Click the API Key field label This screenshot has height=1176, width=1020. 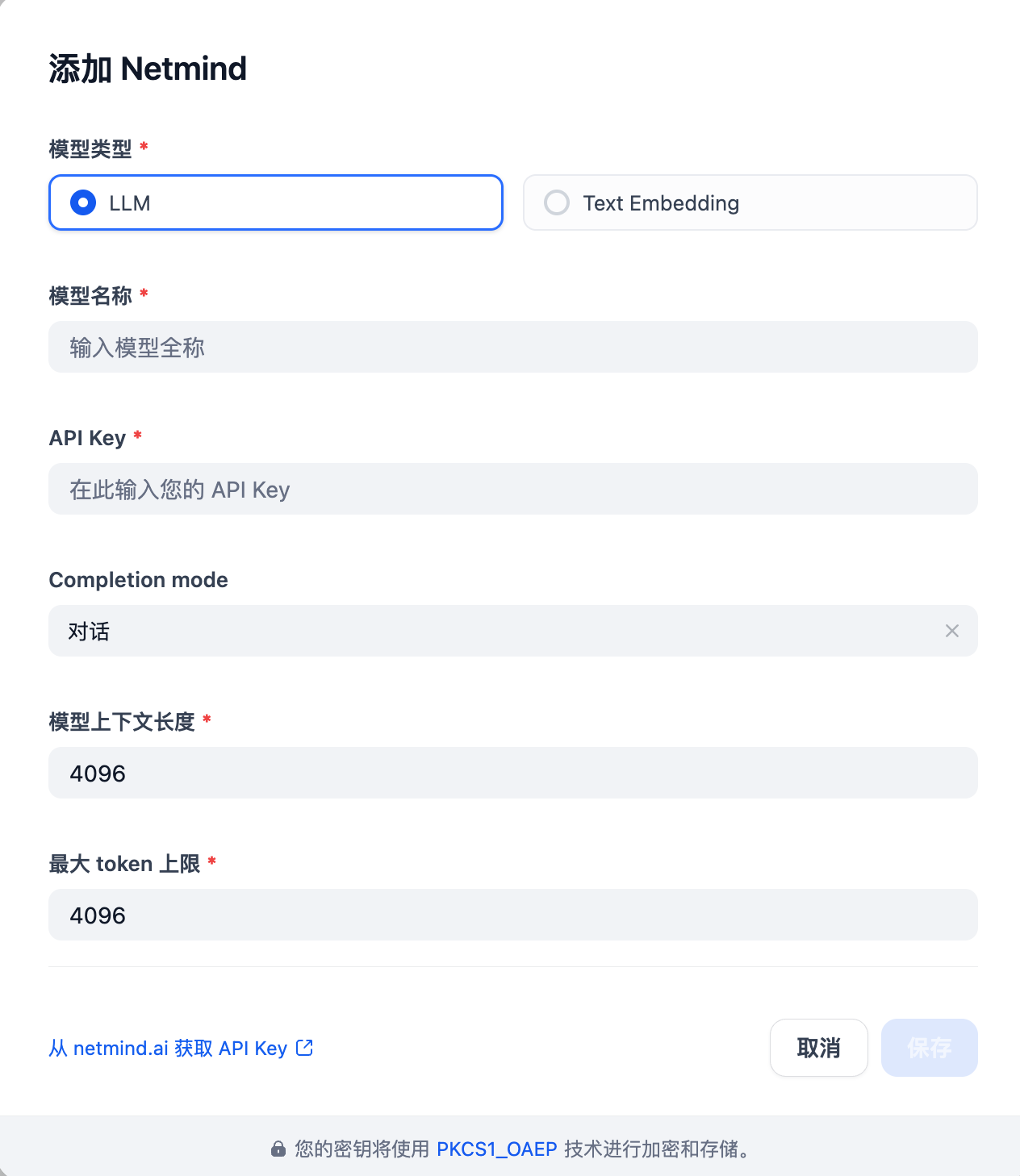tap(88, 438)
